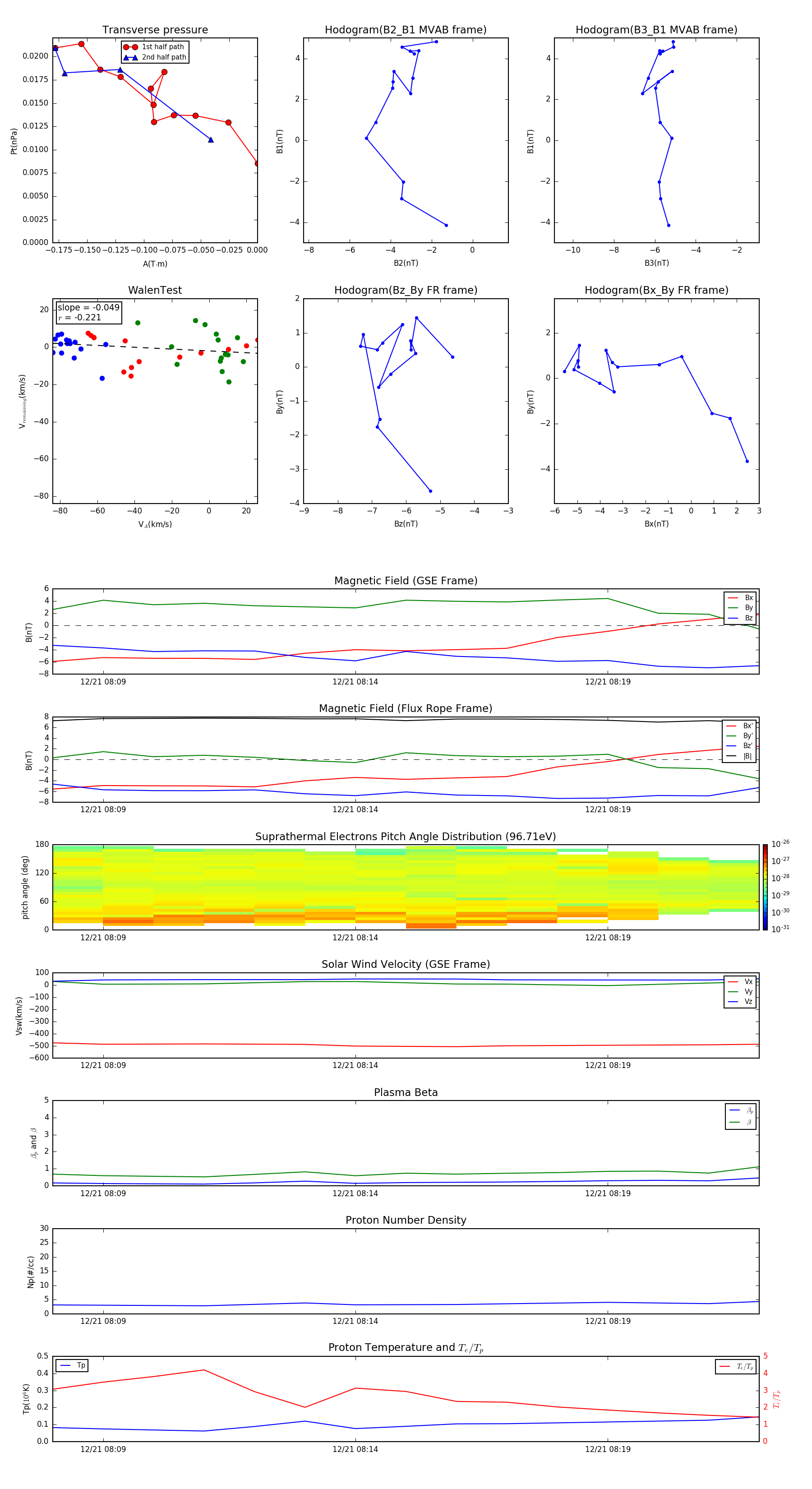Click the 'V_A(km/s)' x-axis label

[155, 524]
